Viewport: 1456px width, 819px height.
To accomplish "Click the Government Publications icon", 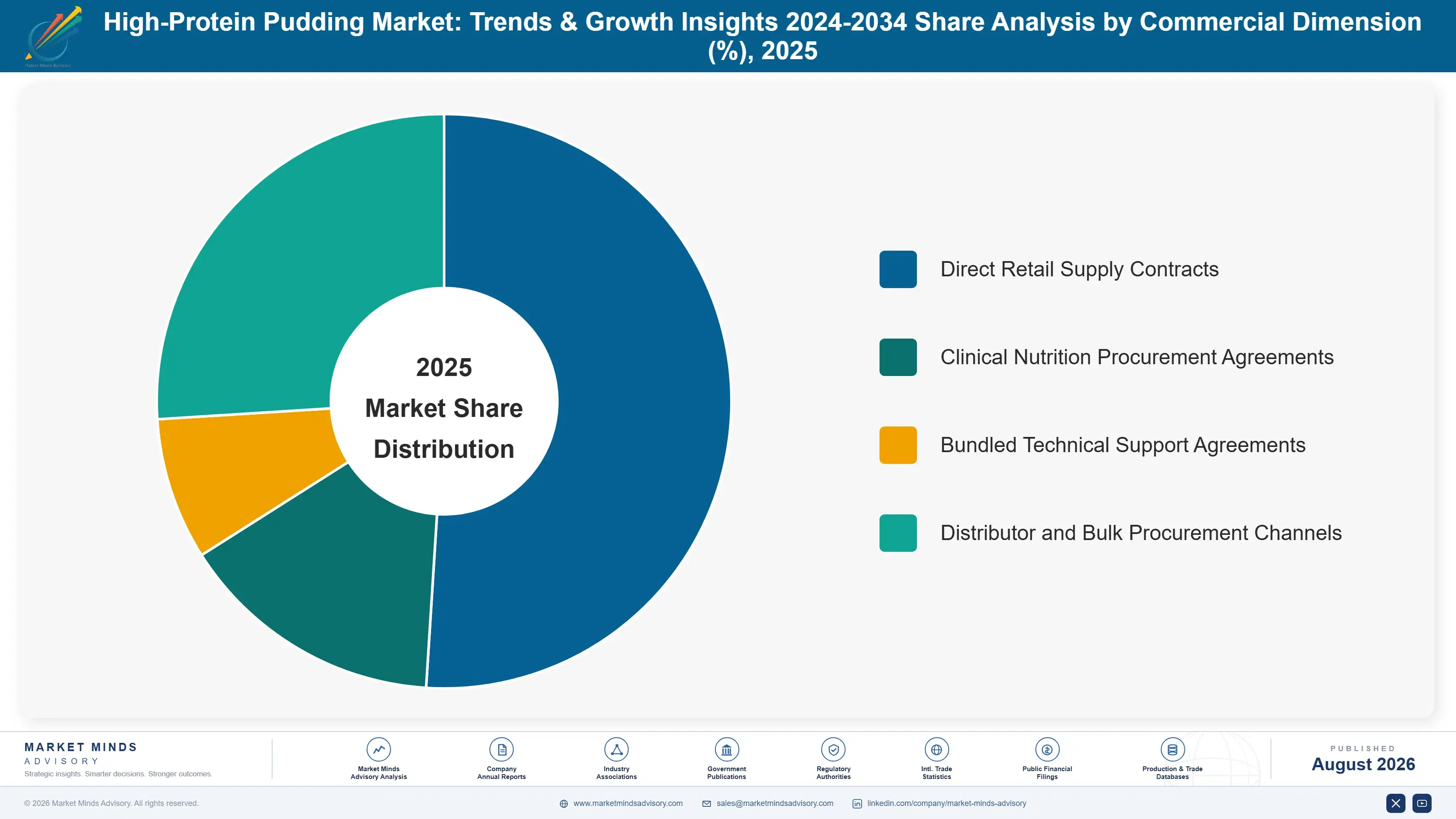I will 726,749.
